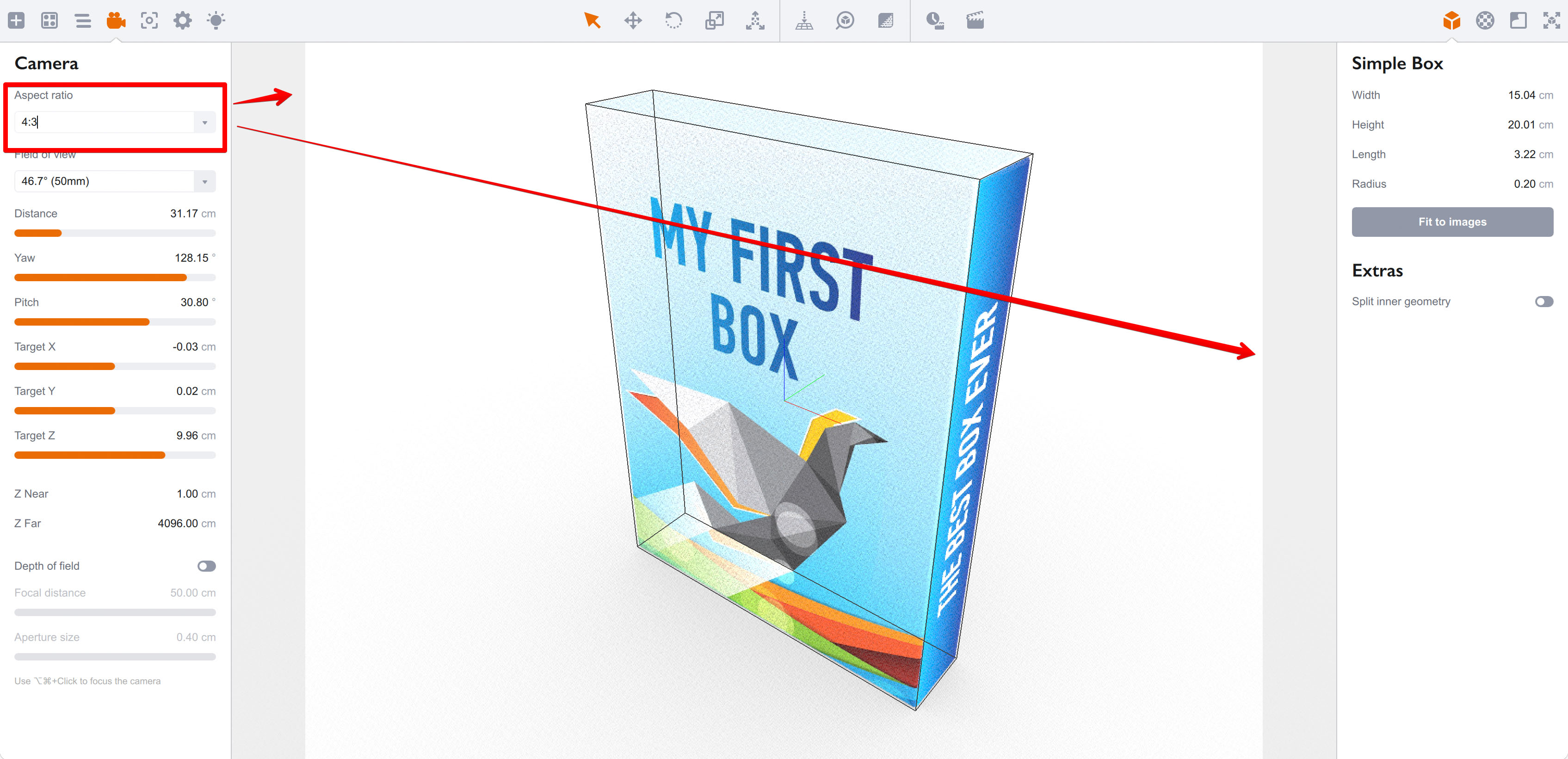Select the Scale tool
This screenshot has height=759, width=1568.
click(715, 21)
